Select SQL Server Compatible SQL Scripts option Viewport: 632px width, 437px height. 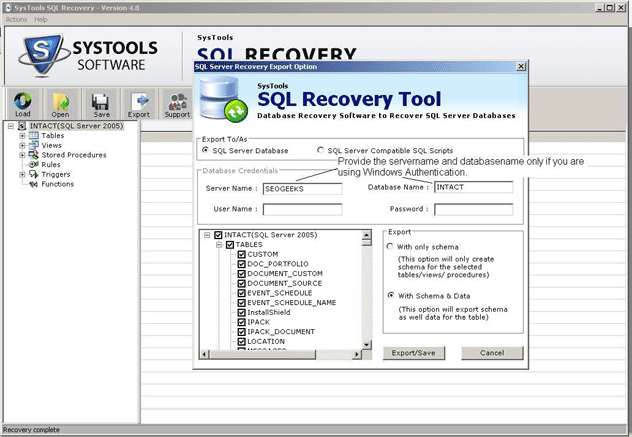click(320, 150)
